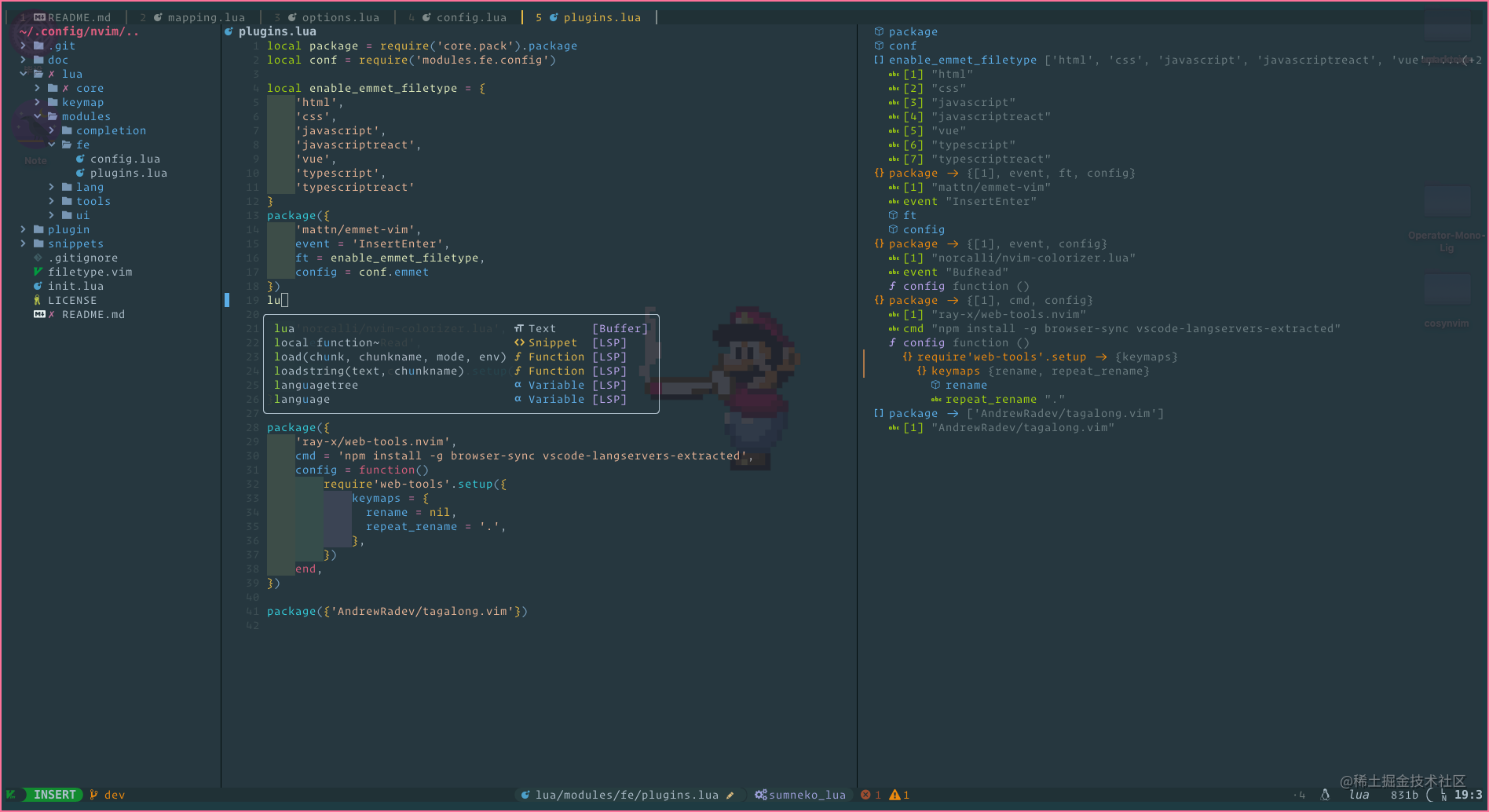Select the plugins.lua buffer tab

tap(589, 17)
